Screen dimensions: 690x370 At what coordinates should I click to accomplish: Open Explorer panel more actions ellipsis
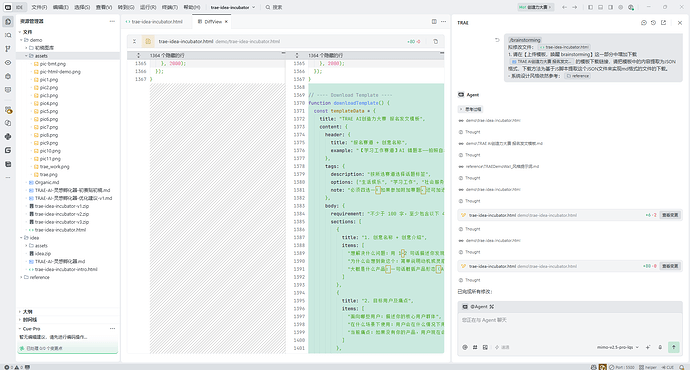click(x=112, y=21)
